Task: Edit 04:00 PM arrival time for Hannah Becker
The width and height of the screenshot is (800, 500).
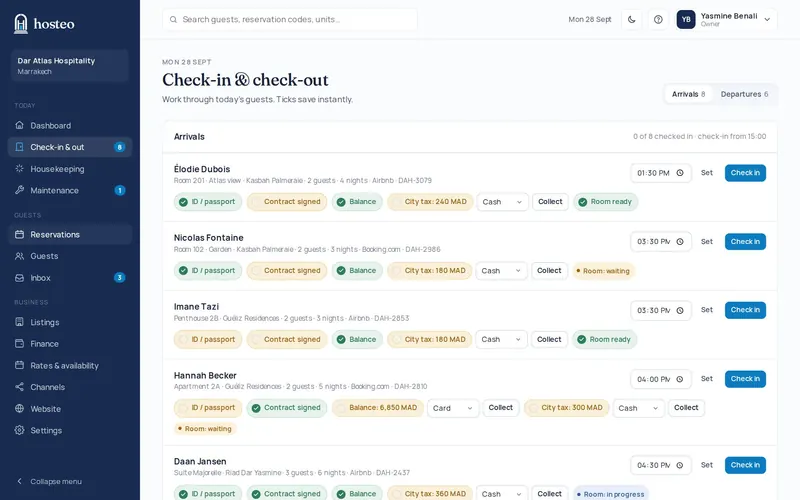Action: [661, 379]
